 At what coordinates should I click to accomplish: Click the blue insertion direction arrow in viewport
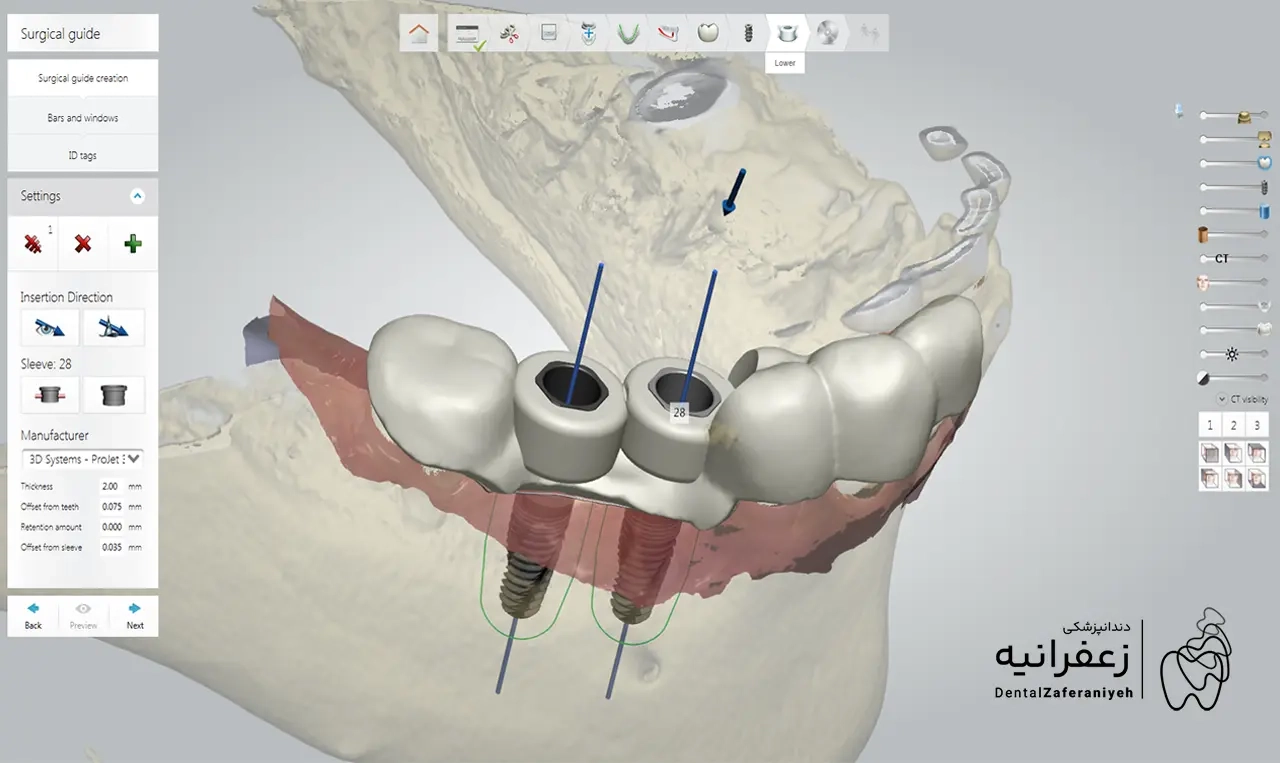(734, 191)
